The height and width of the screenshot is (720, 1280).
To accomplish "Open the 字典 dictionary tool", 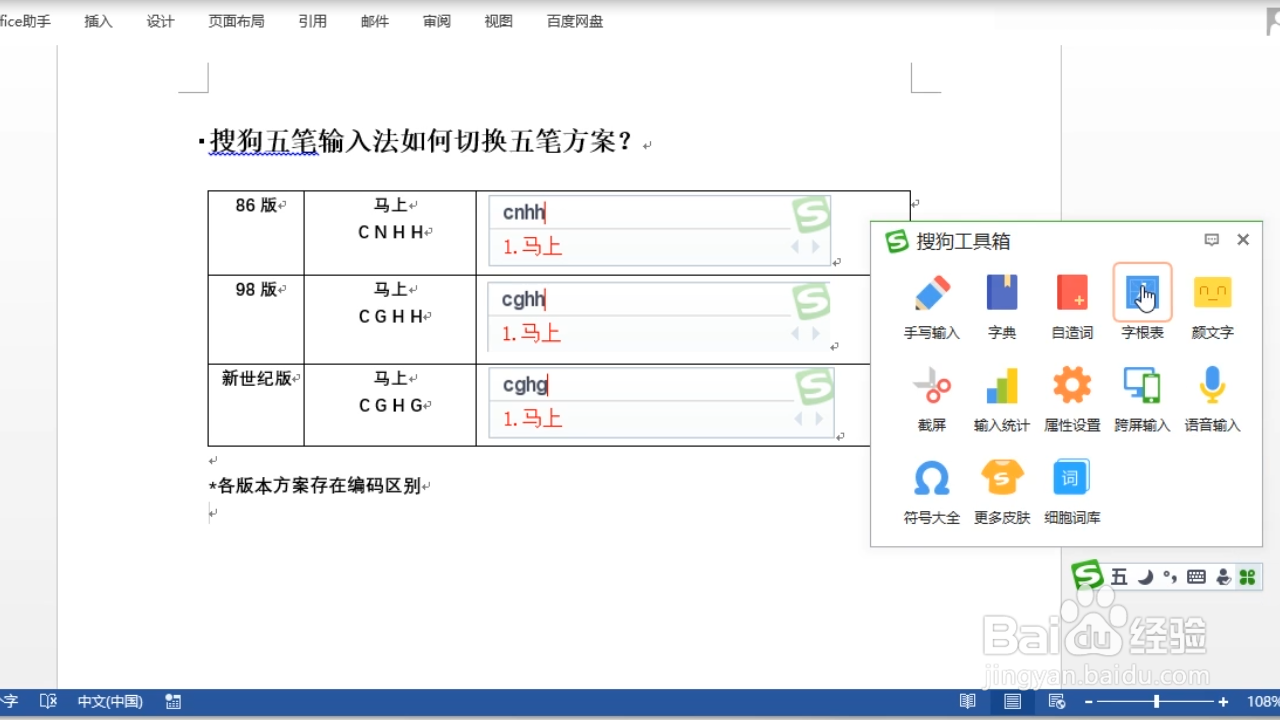I will 1002,307.
